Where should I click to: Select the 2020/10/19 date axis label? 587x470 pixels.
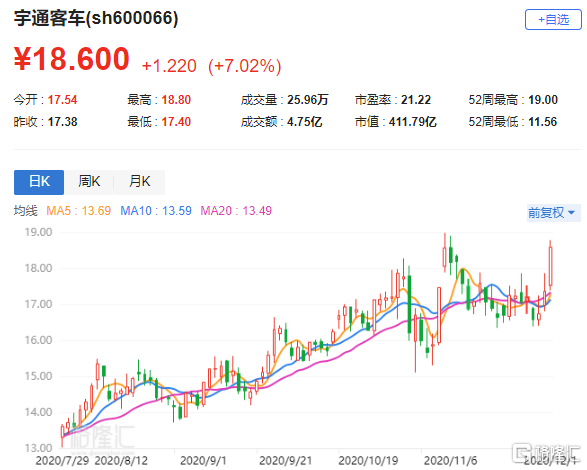(x=368, y=461)
